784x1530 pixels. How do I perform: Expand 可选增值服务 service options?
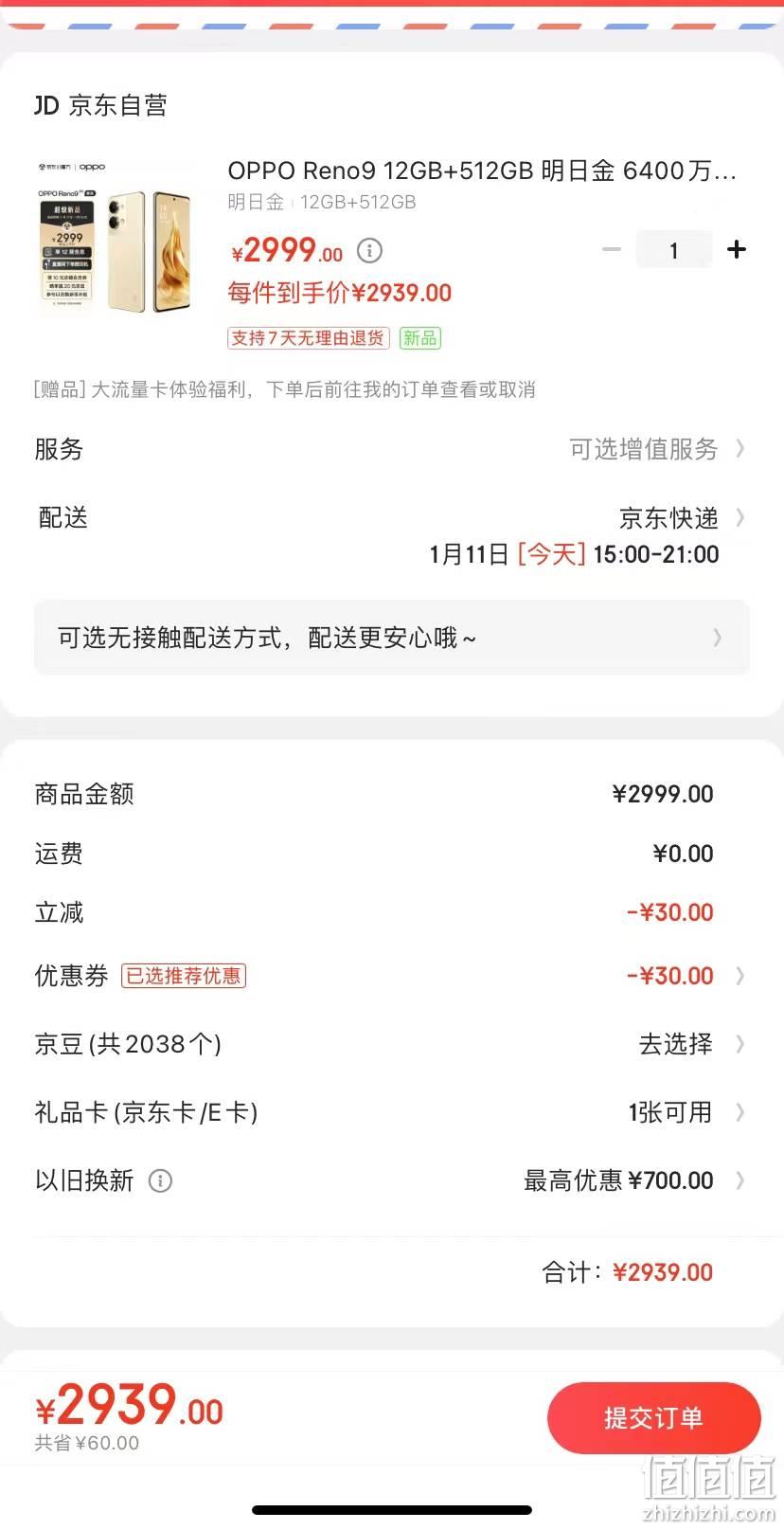[x=657, y=449]
